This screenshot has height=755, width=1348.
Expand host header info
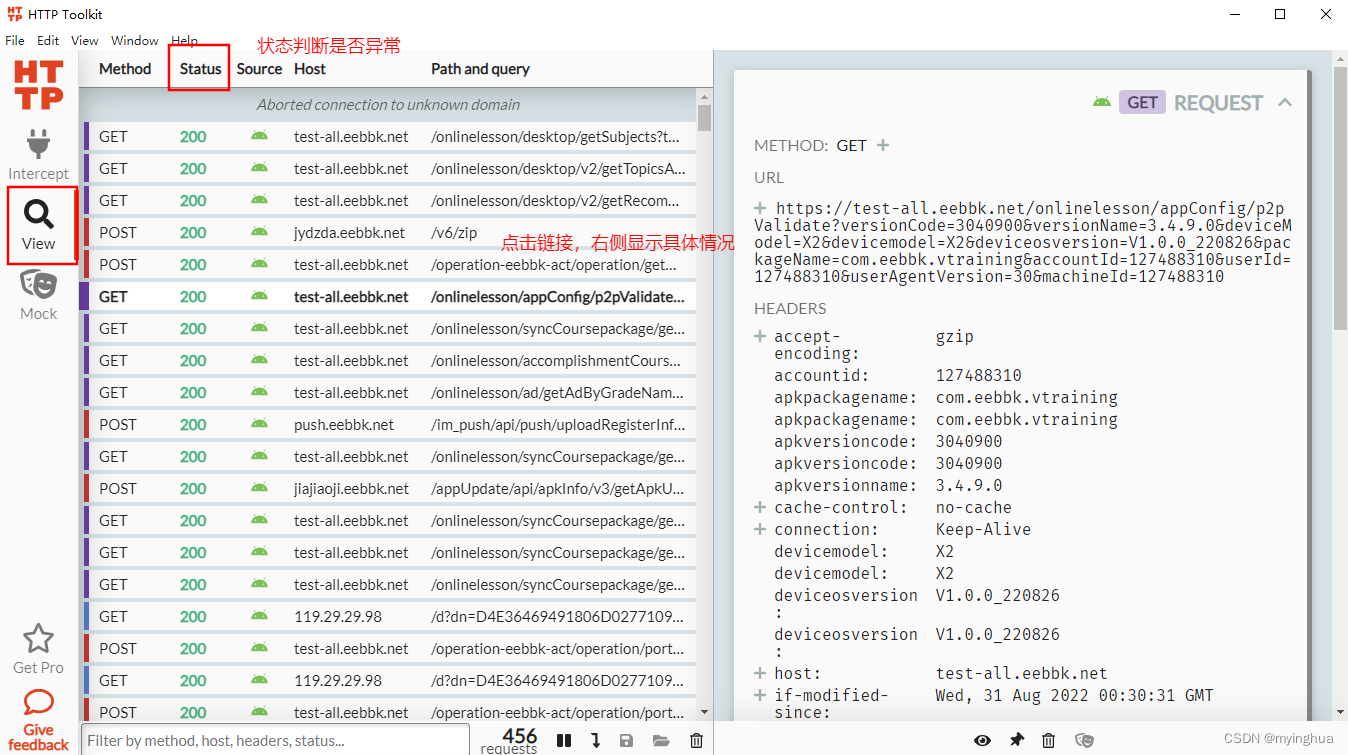[x=761, y=673]
